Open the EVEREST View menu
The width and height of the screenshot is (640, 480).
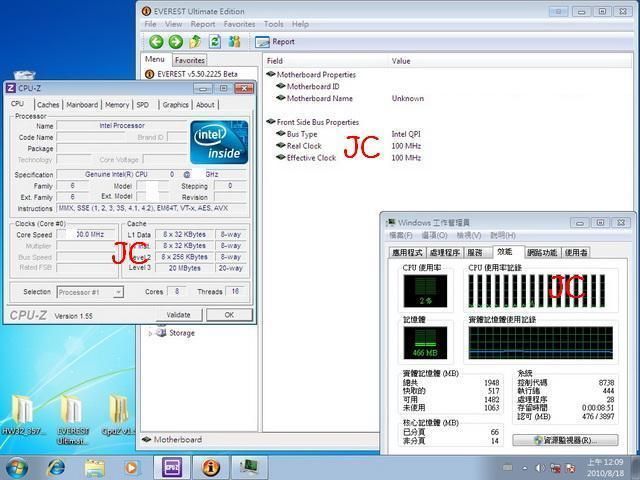click(x=173, y=24)
